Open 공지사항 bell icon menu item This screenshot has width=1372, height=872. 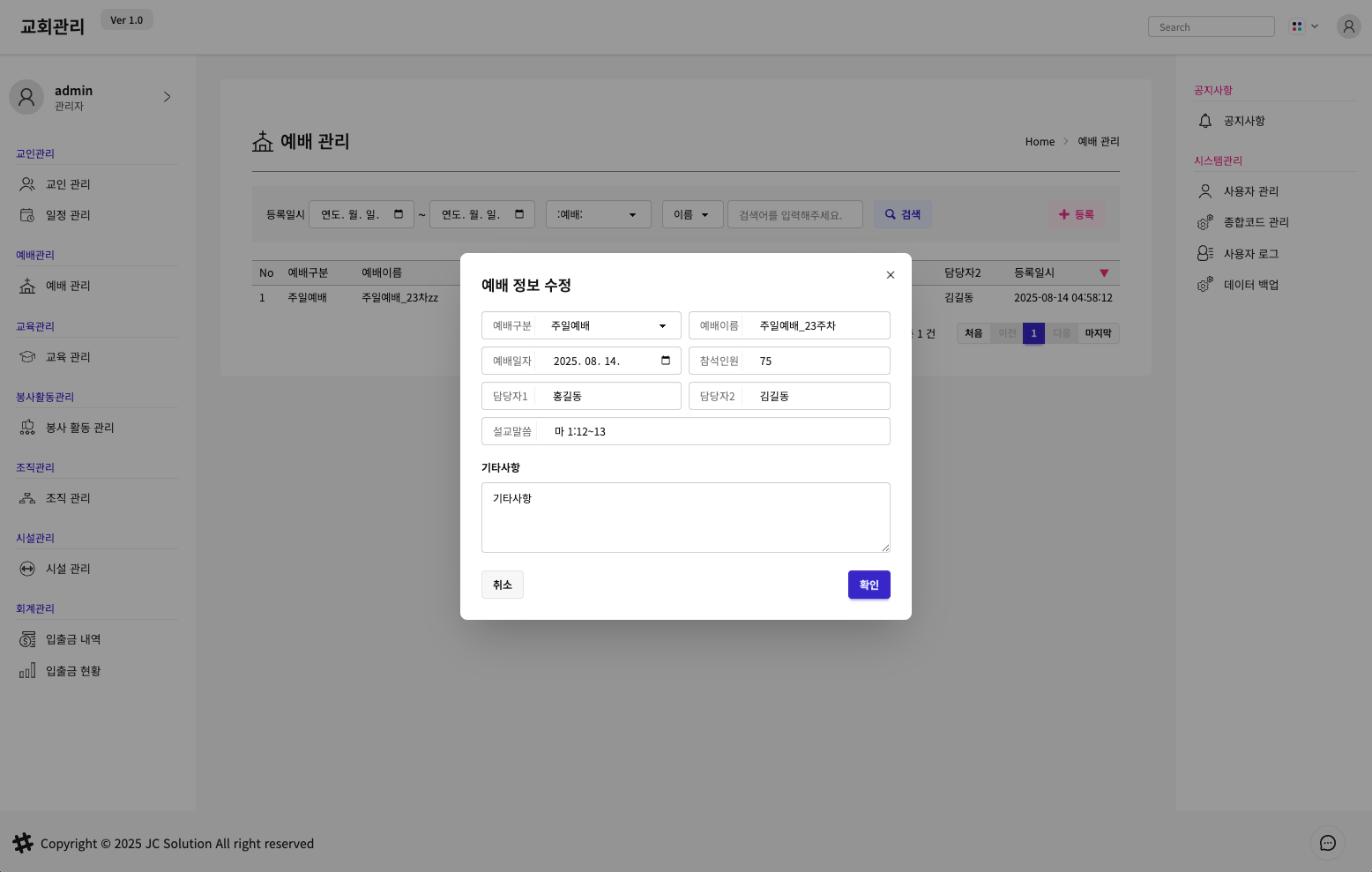[1205, 121]
